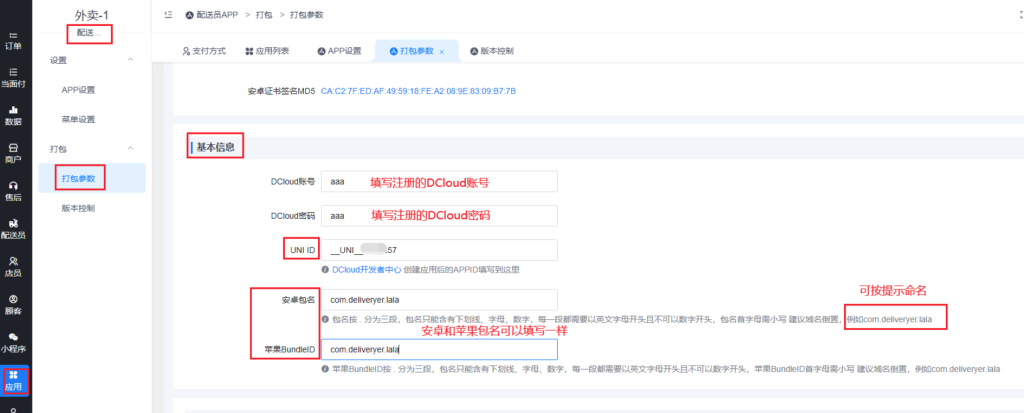Screen dimensions: 1024x413
Task: Collapse the 打包 group in side menu
Action: pyautogui.click(x=130, y=149)
